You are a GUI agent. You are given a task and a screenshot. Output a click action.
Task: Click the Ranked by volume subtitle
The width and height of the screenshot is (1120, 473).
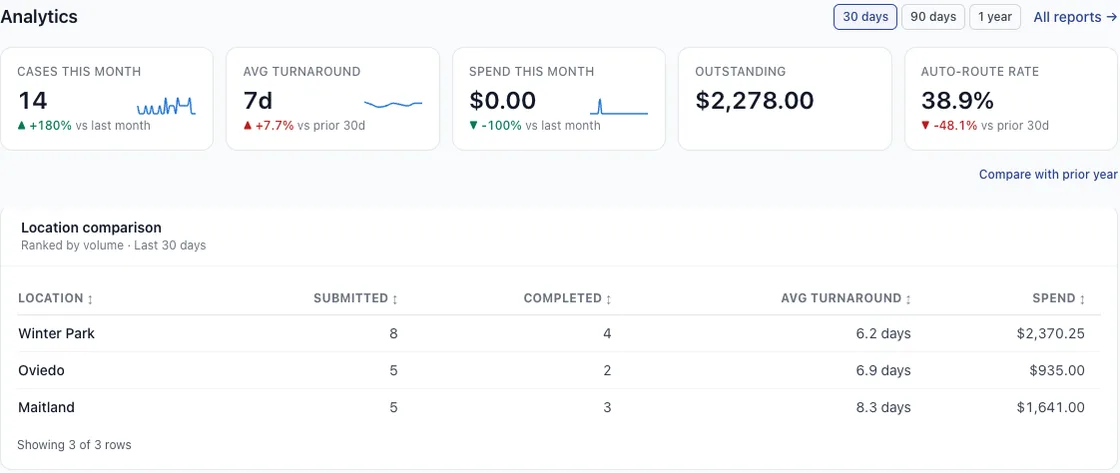[x=114, y=246]
